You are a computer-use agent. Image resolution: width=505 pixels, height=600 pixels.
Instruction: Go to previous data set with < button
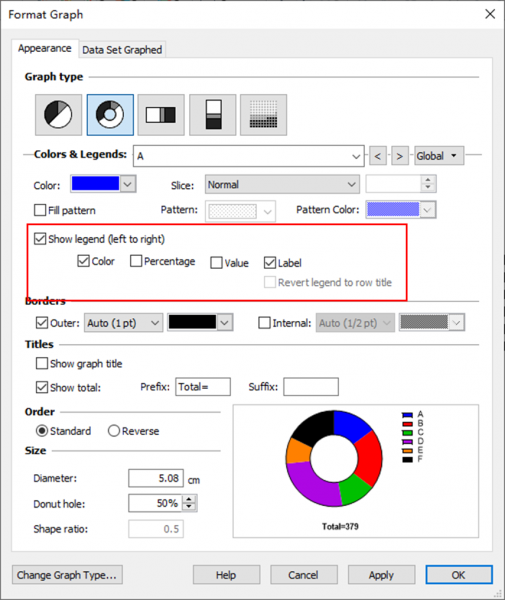378,156
